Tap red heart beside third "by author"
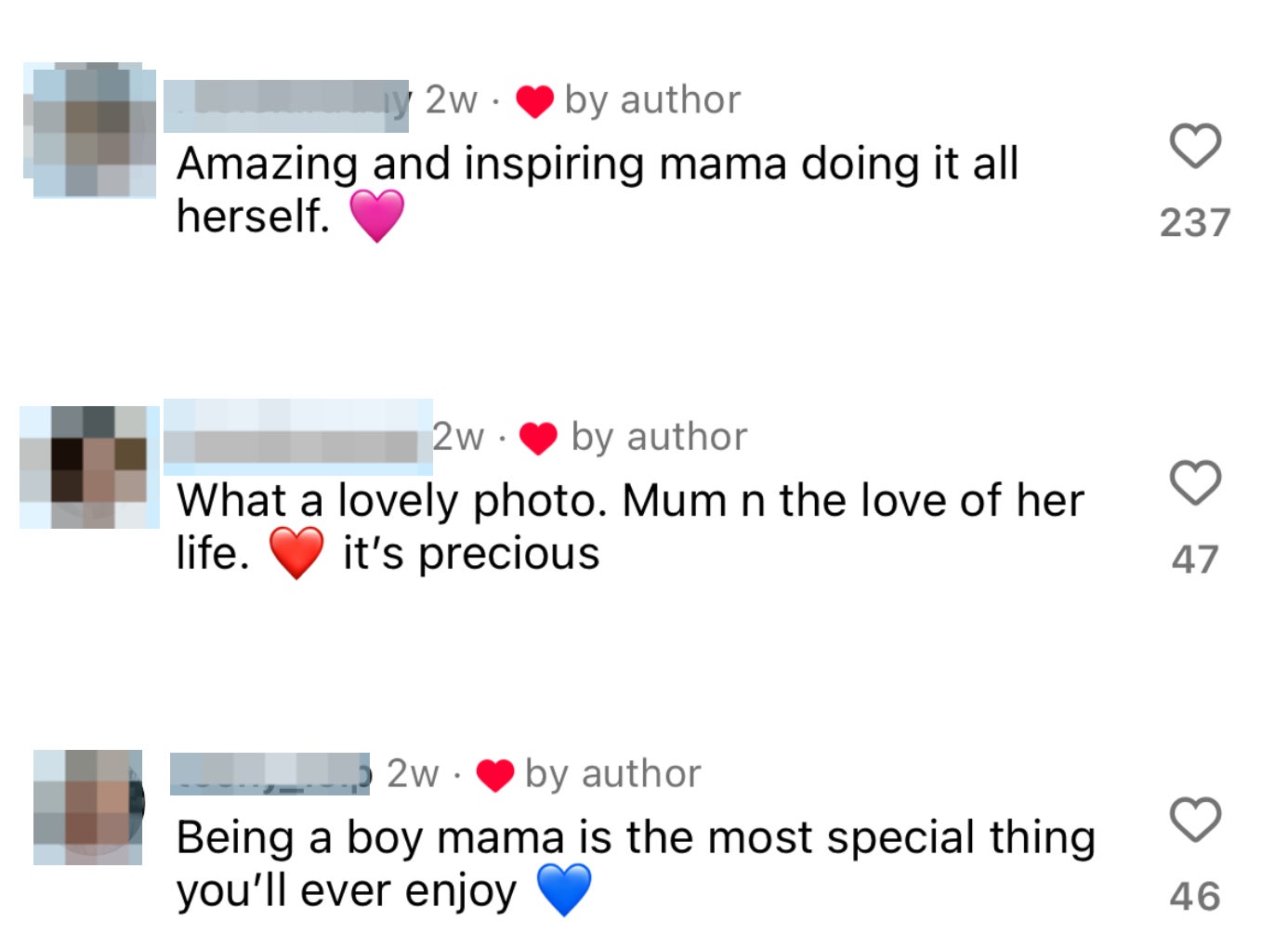 pyautogui.click(x=494, y=775)
